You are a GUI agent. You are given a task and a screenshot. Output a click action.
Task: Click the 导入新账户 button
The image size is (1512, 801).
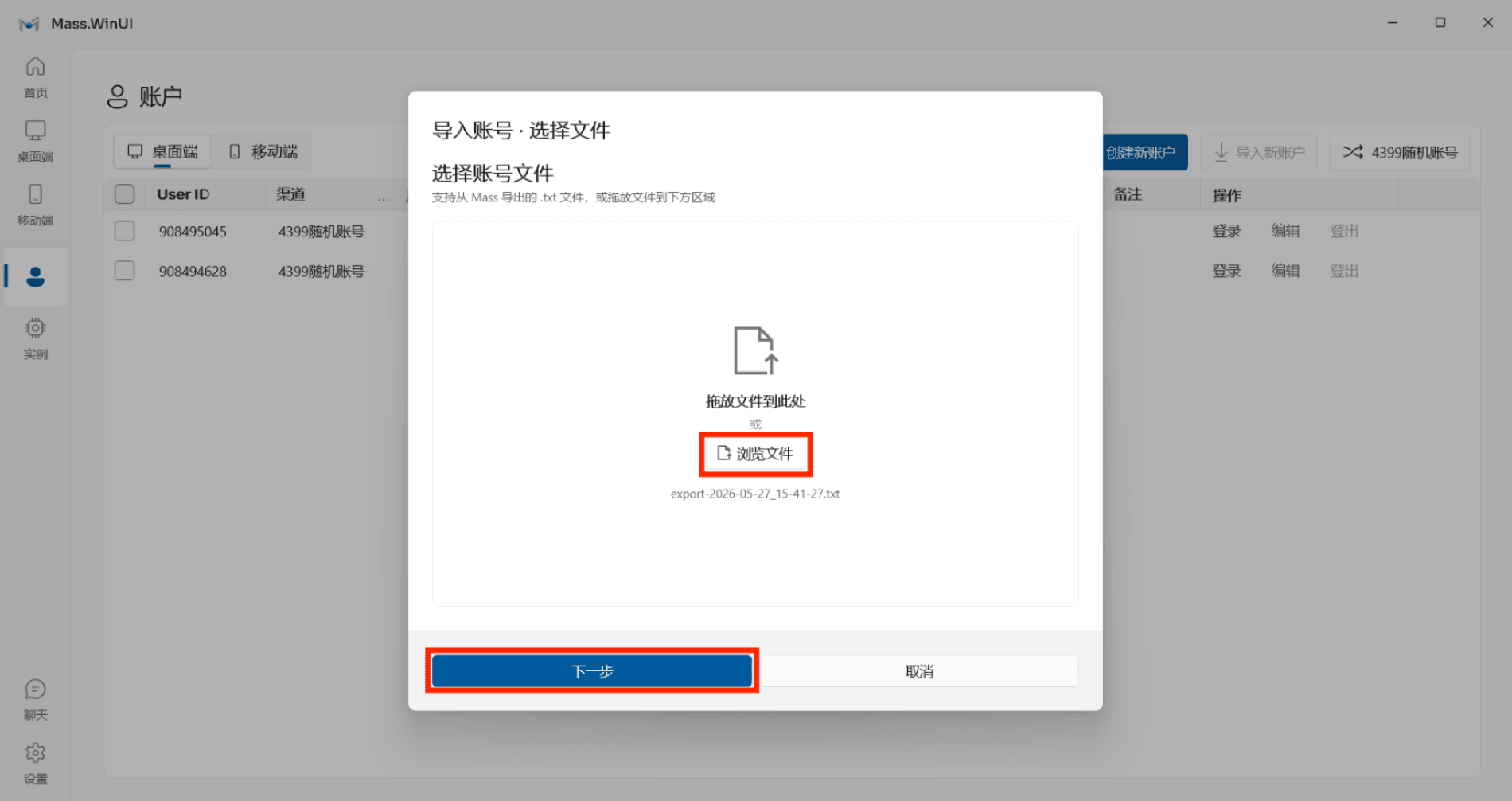(1259, 152)
